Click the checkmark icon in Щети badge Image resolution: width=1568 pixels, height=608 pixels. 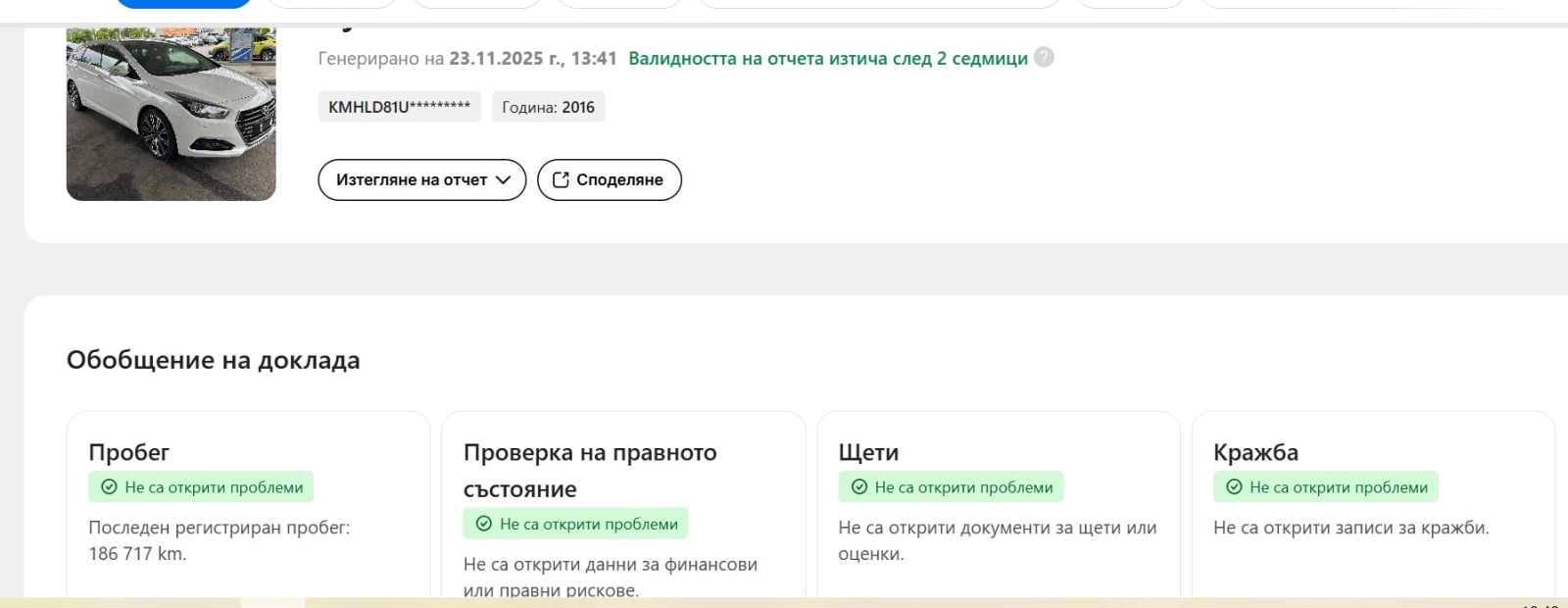859,487
